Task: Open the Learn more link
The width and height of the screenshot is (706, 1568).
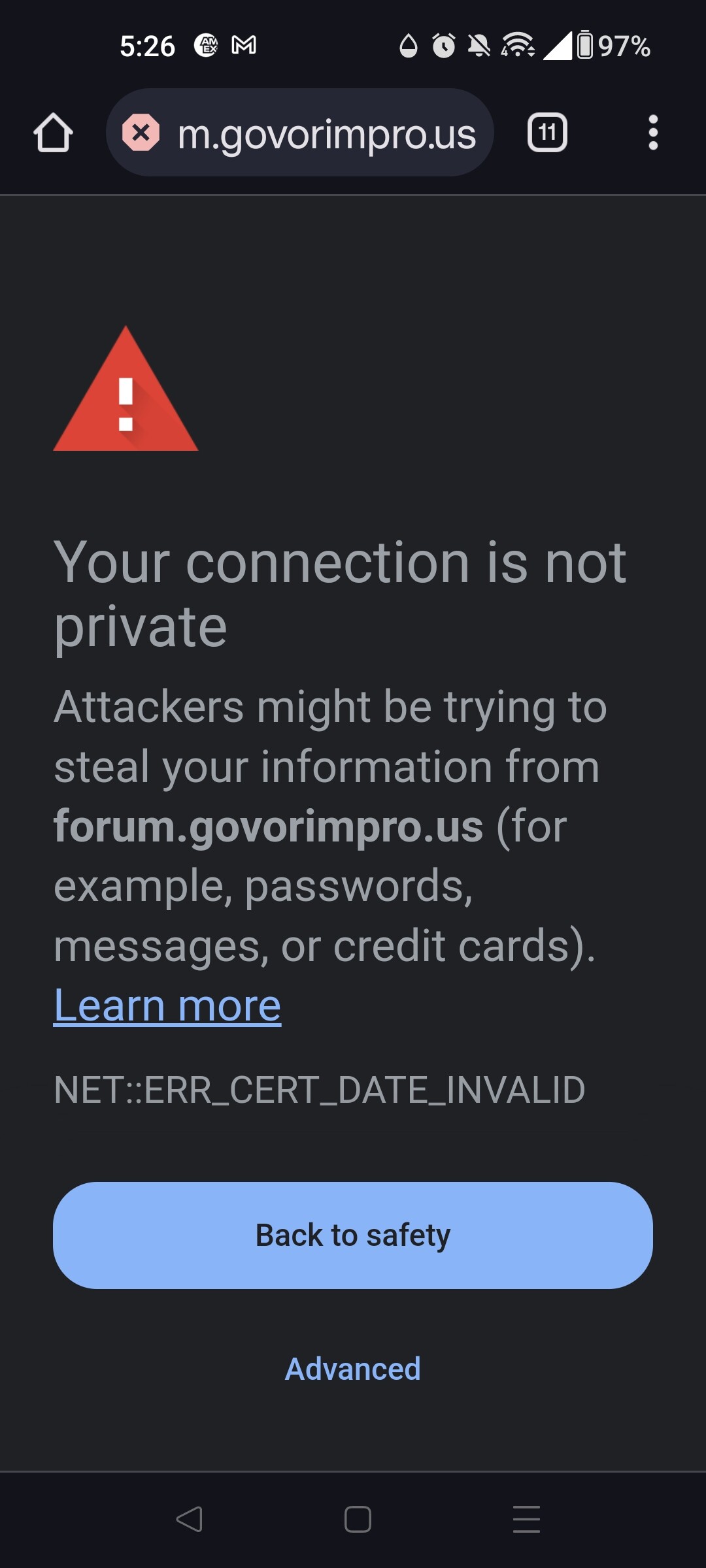Action: click(167, 1005)
